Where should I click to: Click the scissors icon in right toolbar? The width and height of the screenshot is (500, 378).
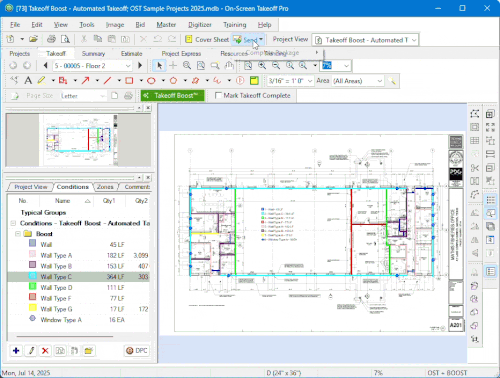click(x=475, y=168)
